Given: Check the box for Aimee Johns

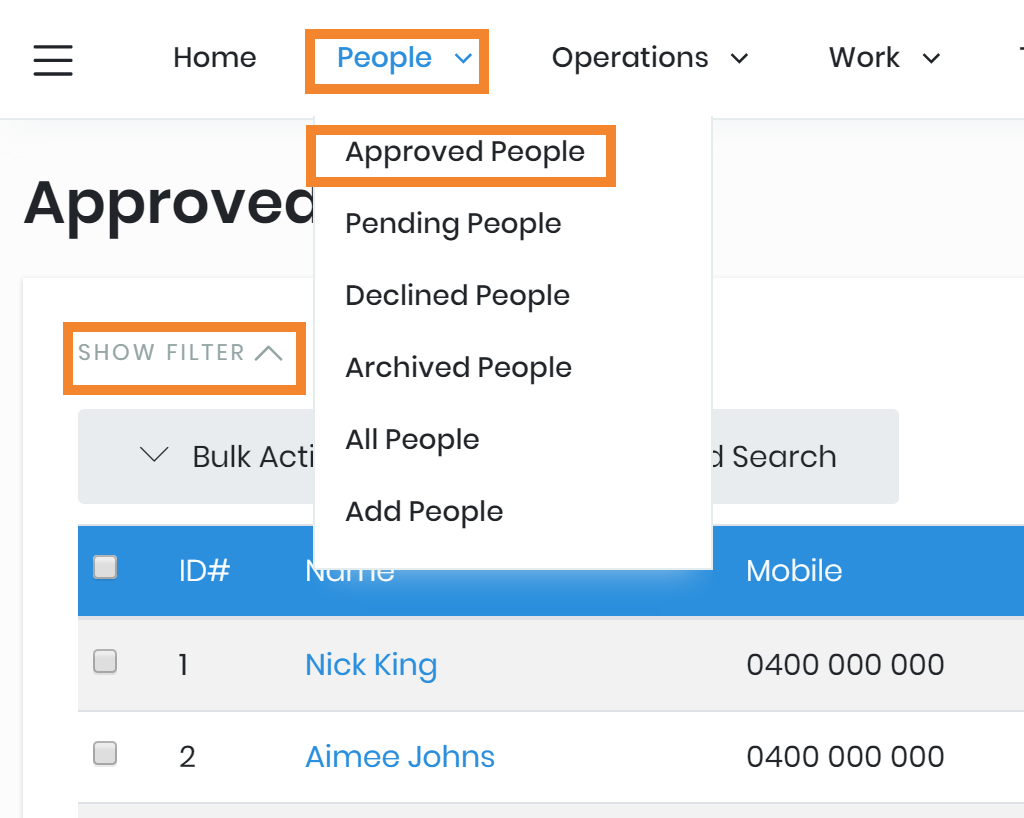Looking at the screenshot, I should coord(105,753).
